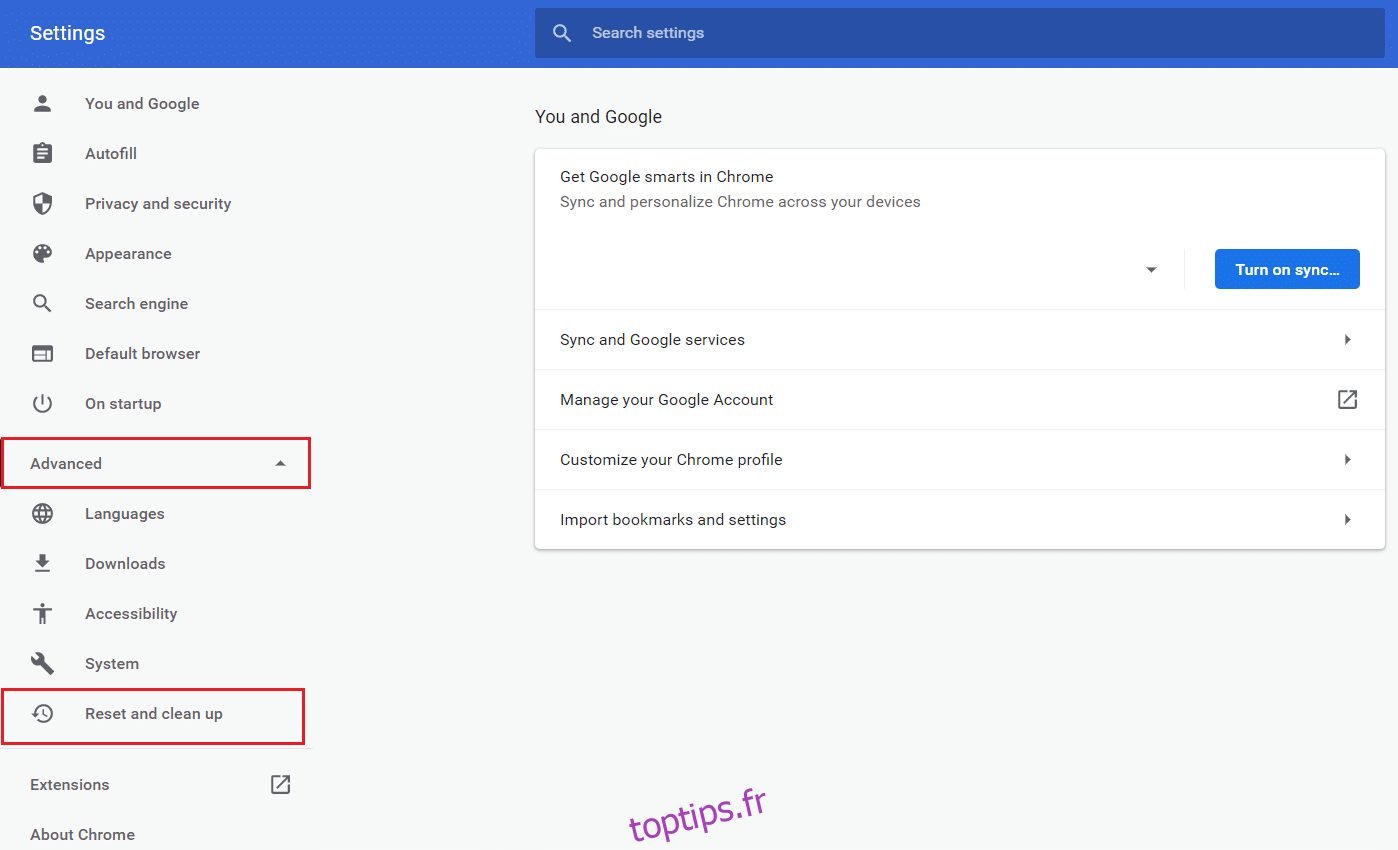Open Privacy and security settings
This screenshot has height=850, width=1398.
(156, 203)
